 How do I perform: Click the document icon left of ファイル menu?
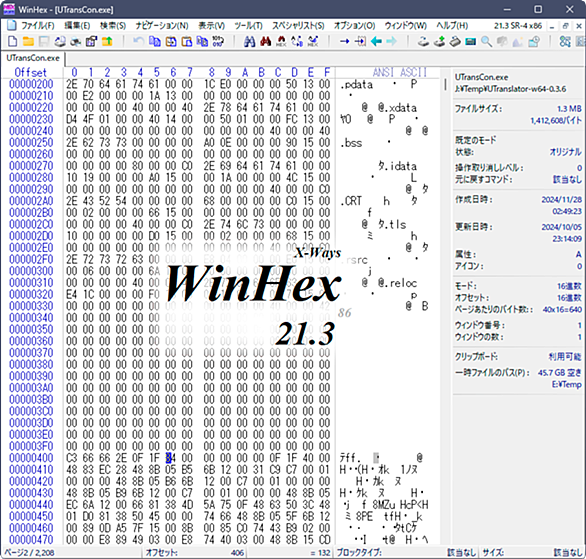[12, 25]
